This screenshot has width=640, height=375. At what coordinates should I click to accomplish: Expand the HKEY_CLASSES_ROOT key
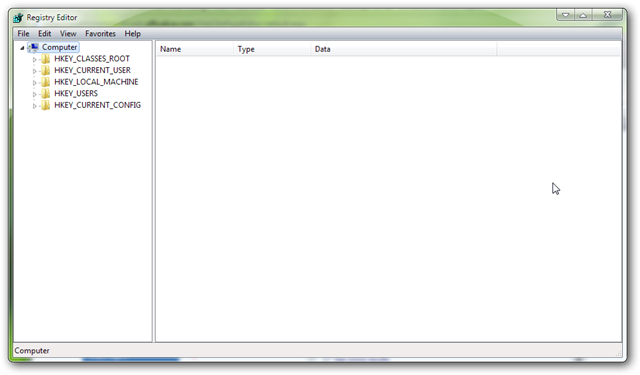[x=35, y=60]
